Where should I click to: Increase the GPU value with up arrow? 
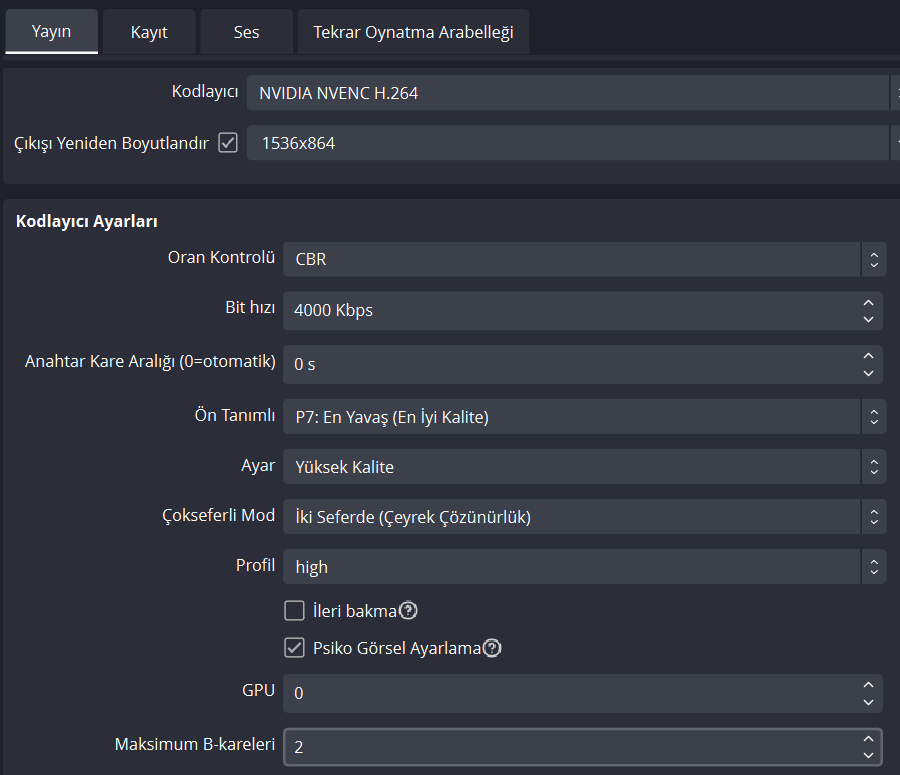[x=868, y=684]
